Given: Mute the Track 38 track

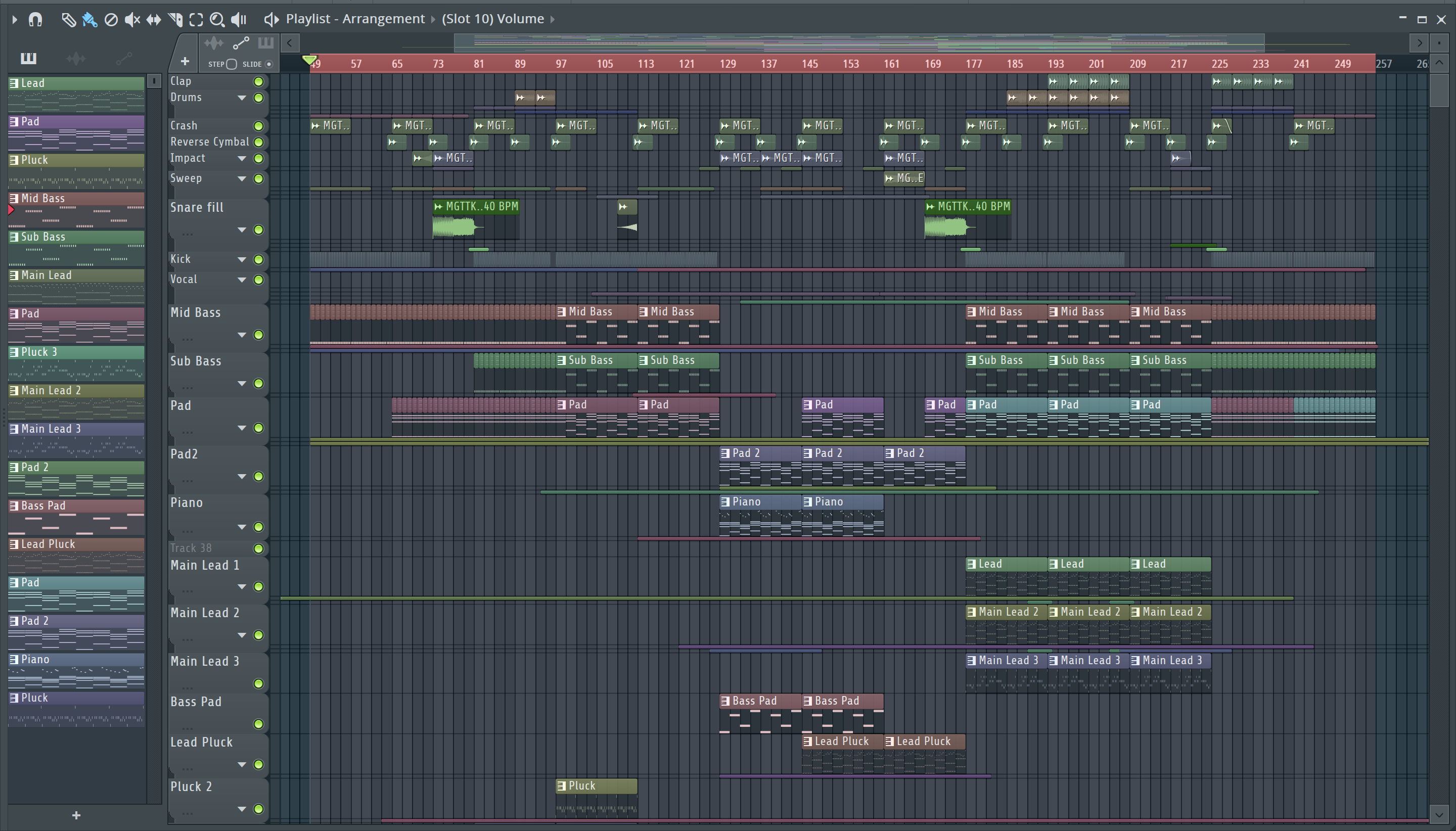Looking at the screenshot, I should click(258, 548).
